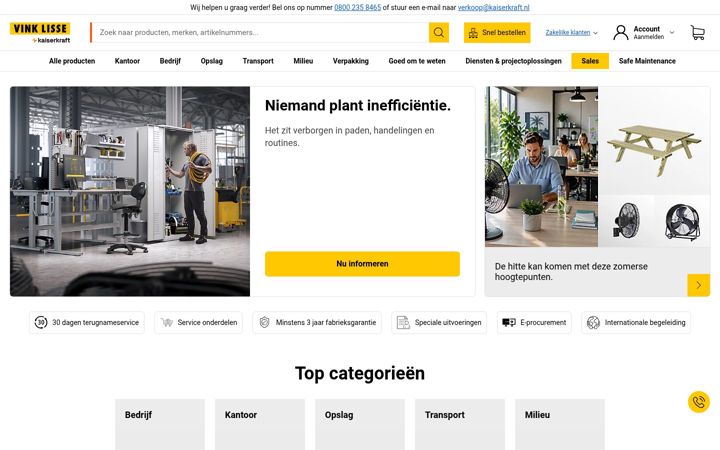Click the office worker with fan image
720x450 pixels.
pos(541,167)
